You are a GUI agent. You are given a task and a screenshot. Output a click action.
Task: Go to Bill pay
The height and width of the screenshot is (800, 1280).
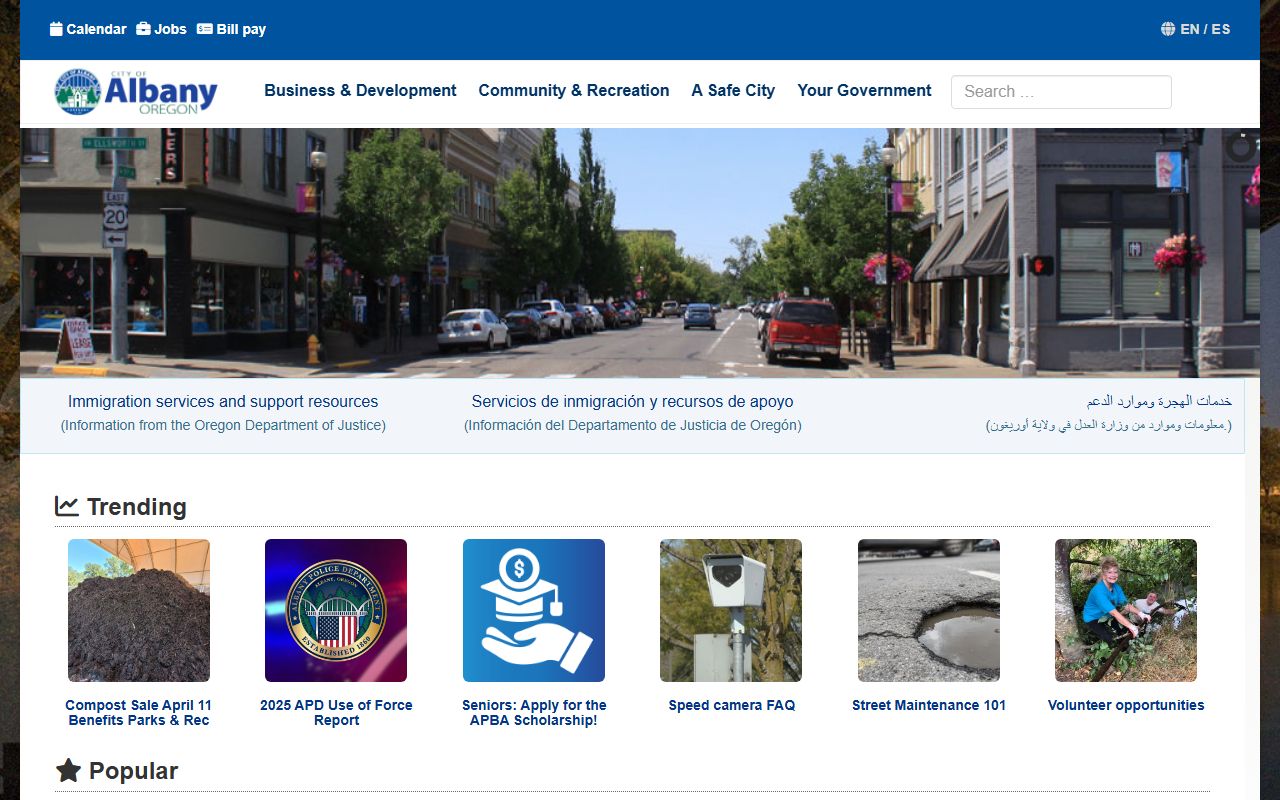click(241, 29)
